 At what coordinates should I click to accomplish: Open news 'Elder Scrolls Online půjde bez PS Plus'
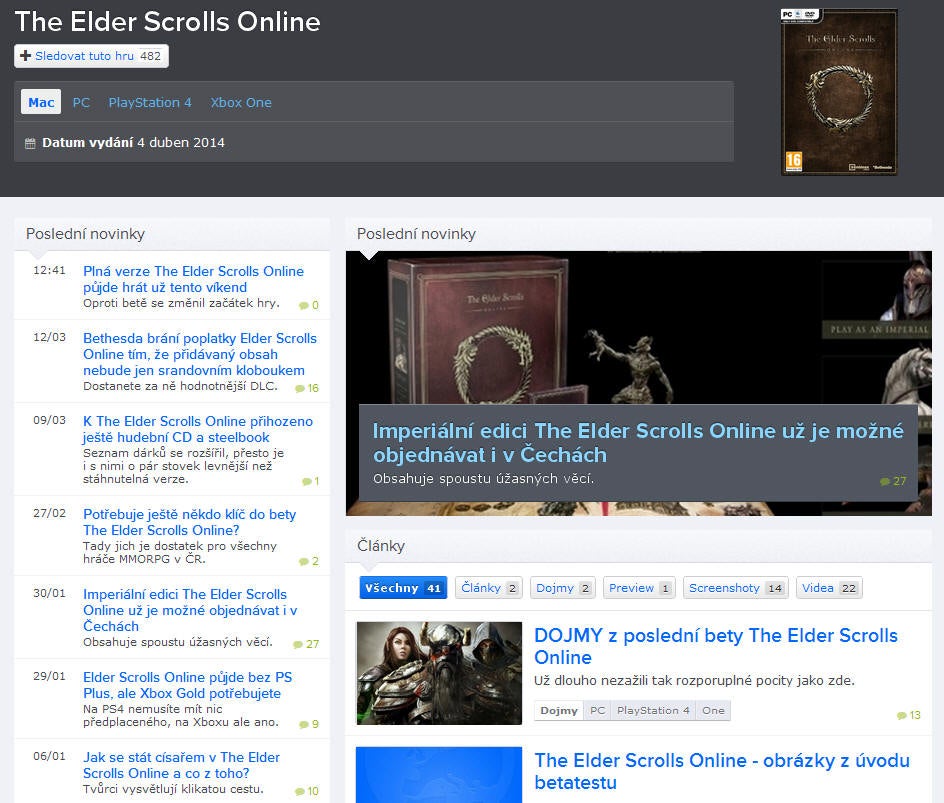[187, 685]
